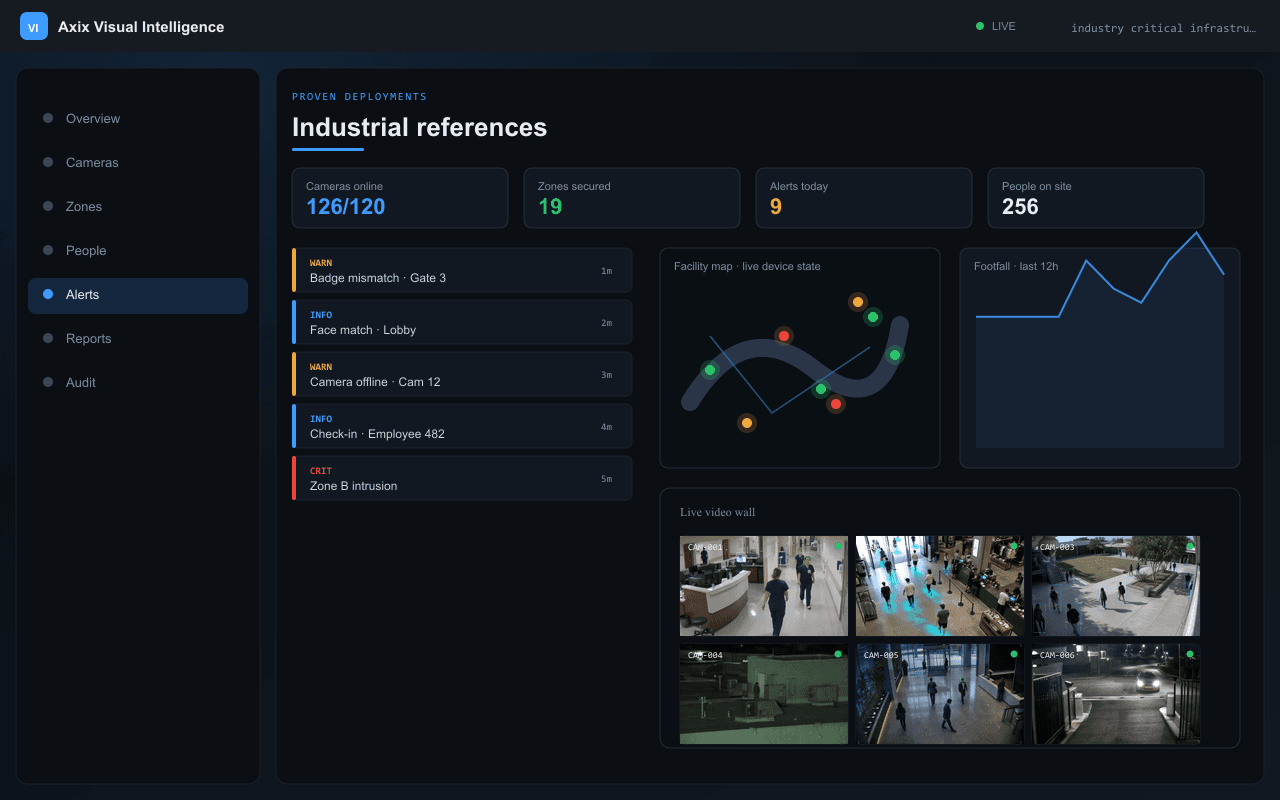
Task: Click the CAM-004 video feed thumbnail
Action: tap(764, 694)
